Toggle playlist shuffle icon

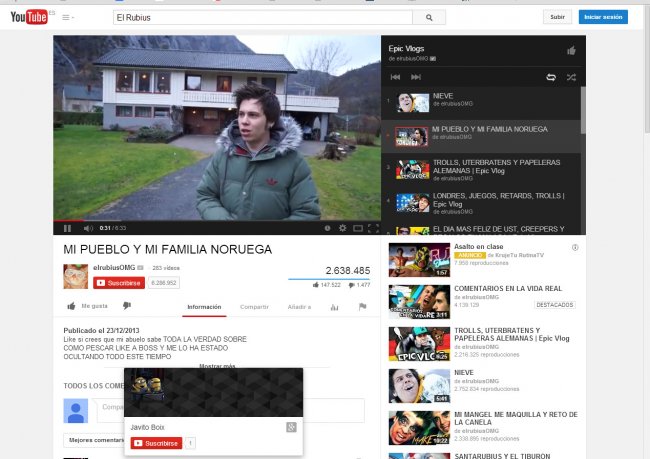click(x=571, y=77)
